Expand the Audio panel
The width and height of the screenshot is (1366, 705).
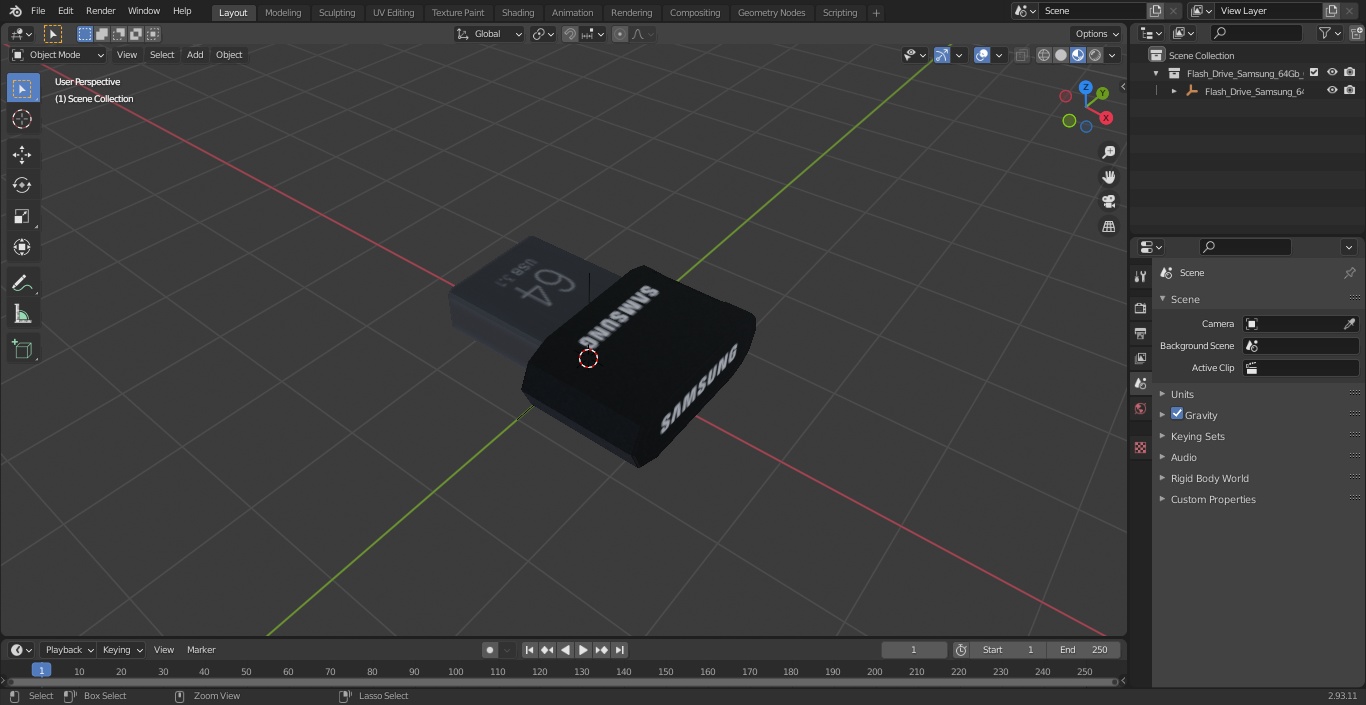coord(1183,457)
